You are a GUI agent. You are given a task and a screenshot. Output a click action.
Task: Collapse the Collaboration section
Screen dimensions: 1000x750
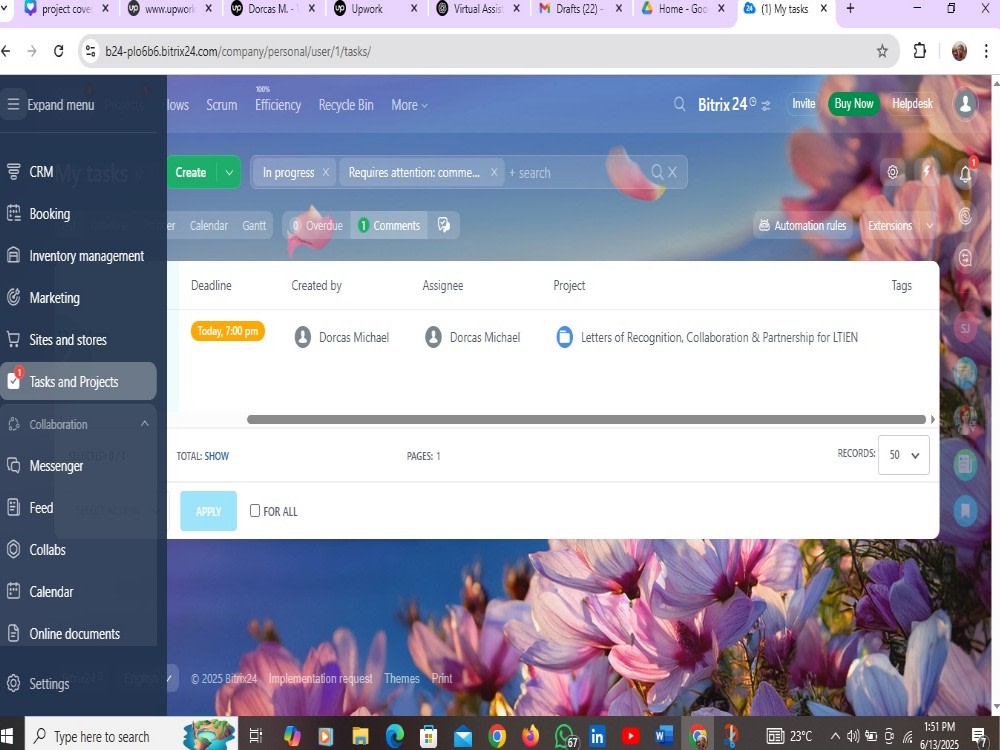(145, 423)
